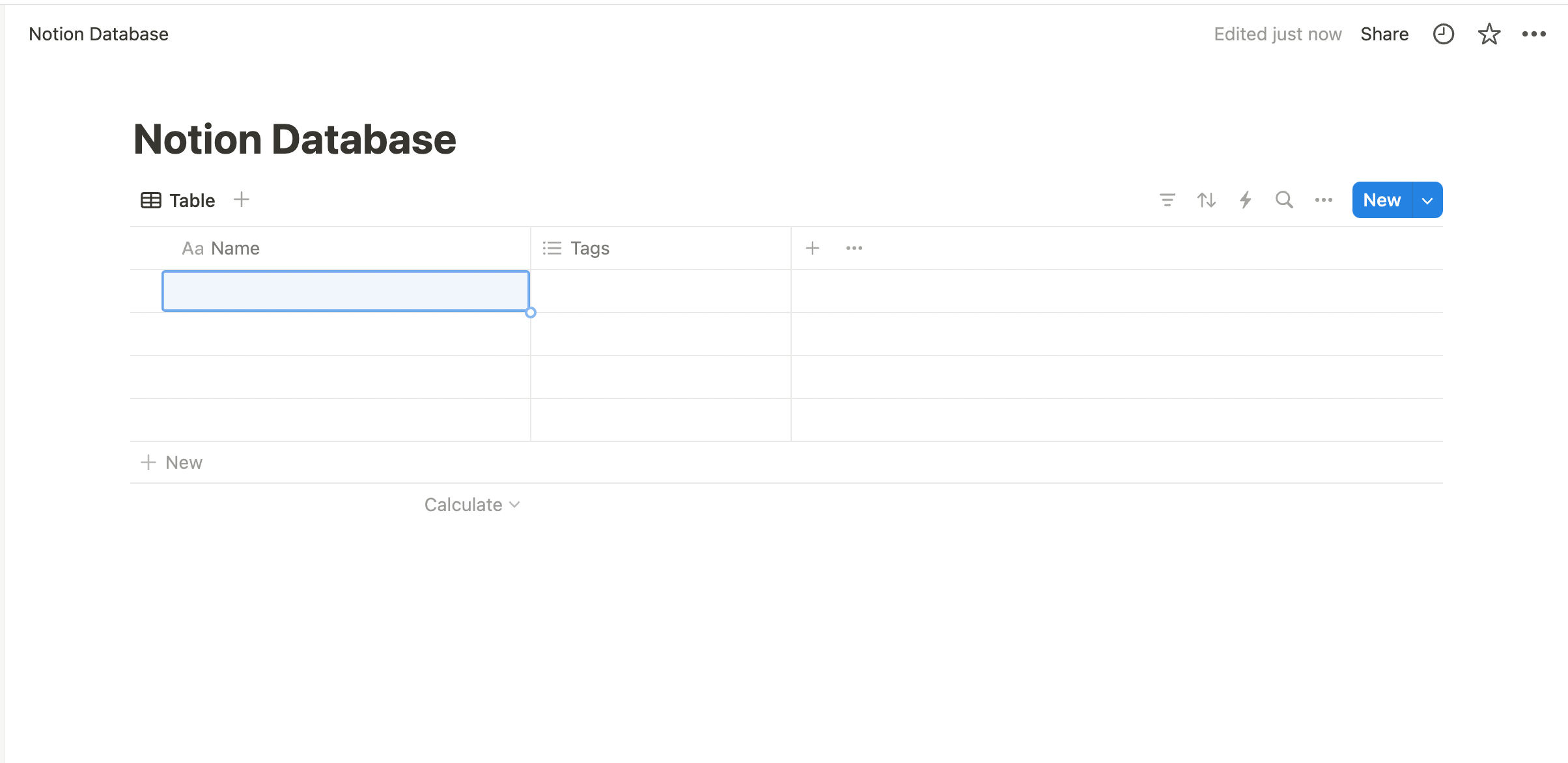Open database view options three-dot icon

click(x=1324, y=200)
